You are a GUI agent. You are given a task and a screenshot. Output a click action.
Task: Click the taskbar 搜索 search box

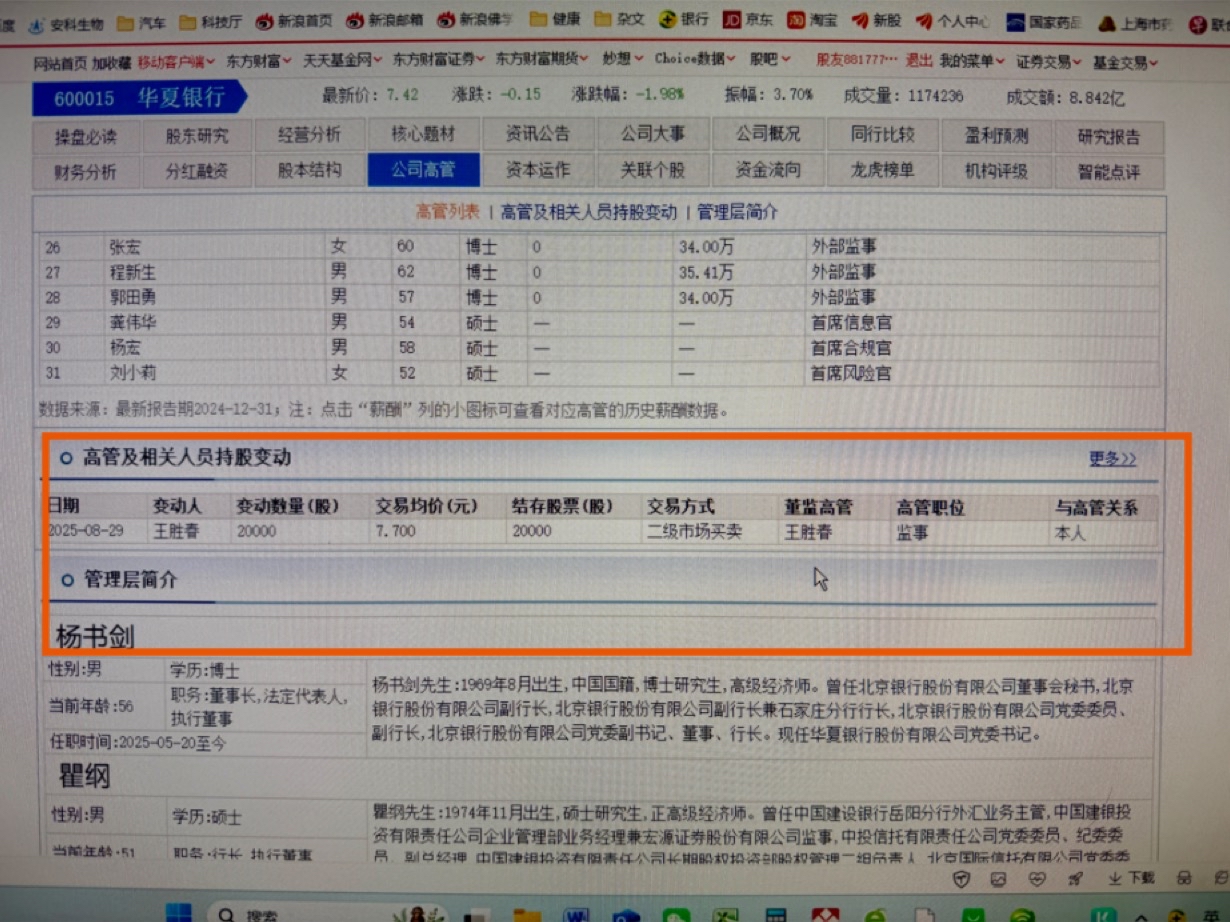click(295, 914)
